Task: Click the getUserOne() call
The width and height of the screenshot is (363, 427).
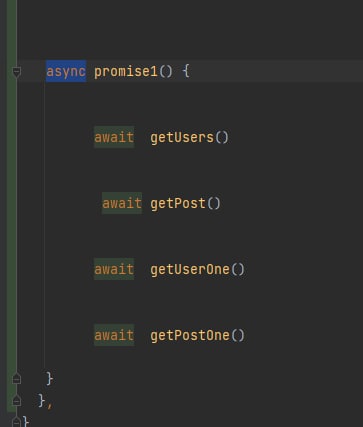Action: tap(198, 269)
